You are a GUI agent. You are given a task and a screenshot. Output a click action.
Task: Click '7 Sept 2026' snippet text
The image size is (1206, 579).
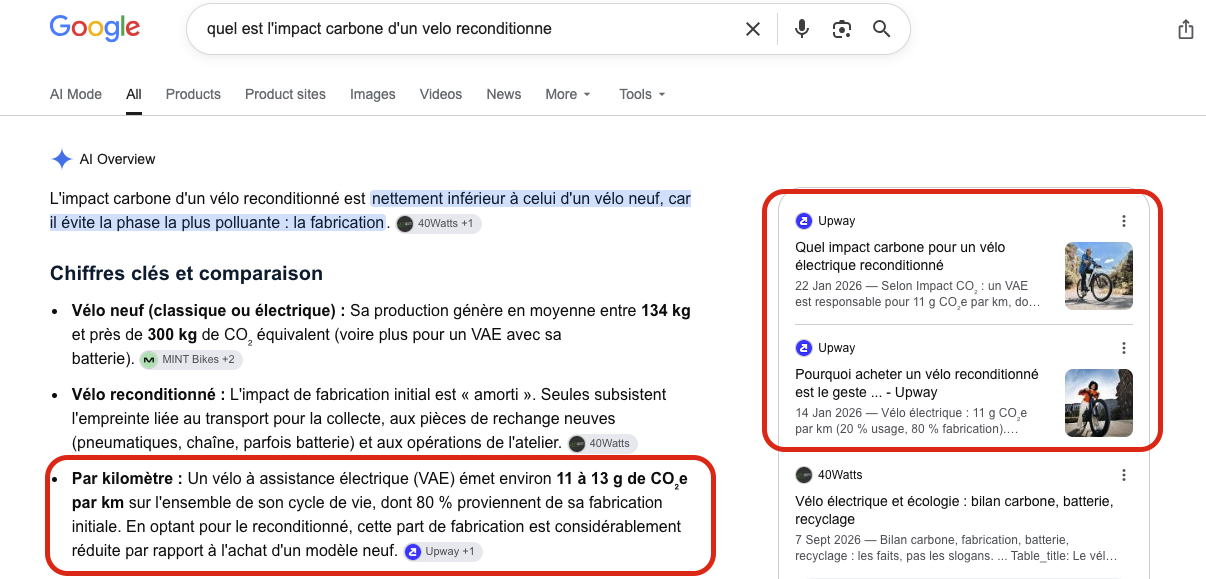point(828,540)
